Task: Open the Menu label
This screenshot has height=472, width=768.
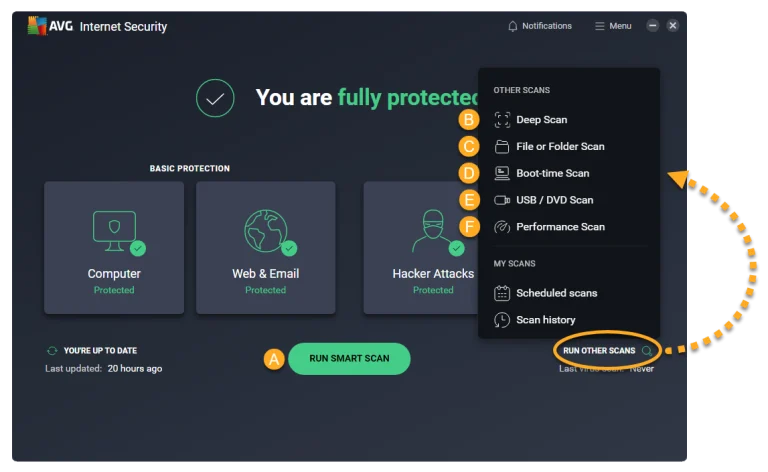Action: 620,26
